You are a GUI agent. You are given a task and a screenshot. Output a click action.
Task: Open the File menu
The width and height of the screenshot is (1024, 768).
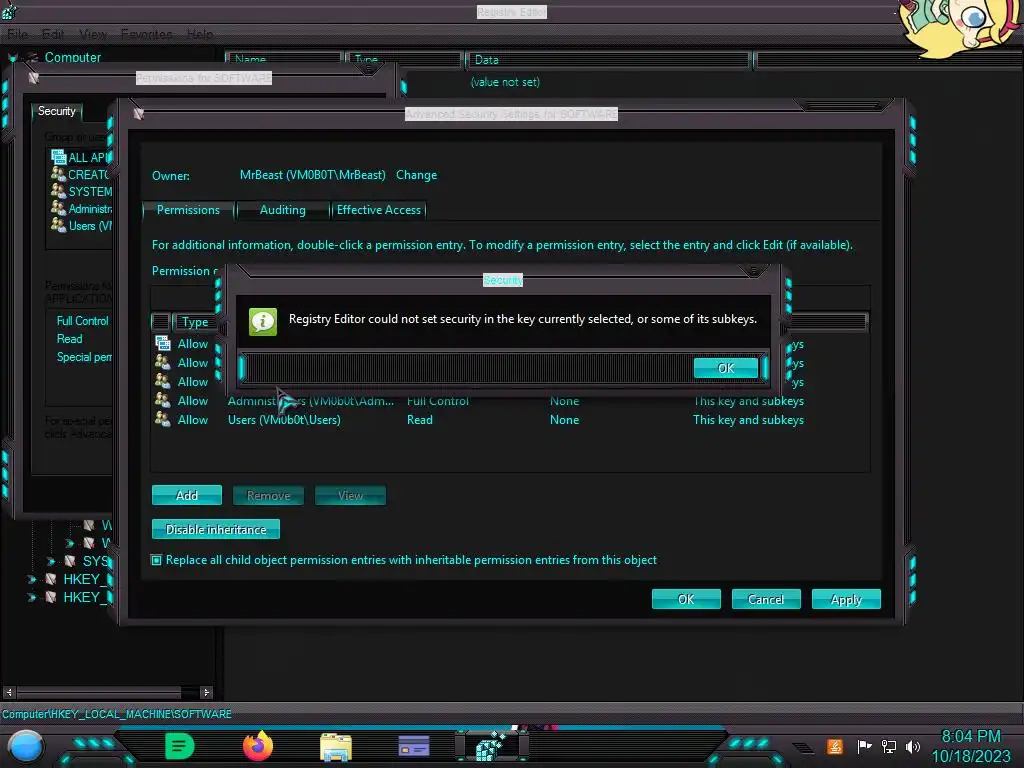tap(18, 34)
